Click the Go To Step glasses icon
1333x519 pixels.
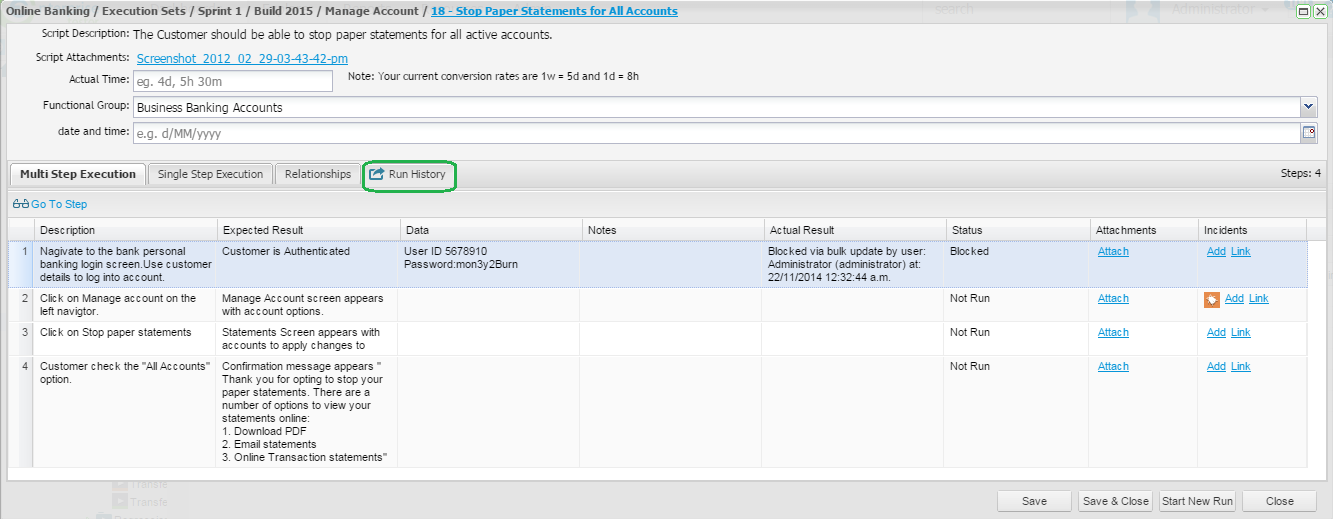coord(20,205)
